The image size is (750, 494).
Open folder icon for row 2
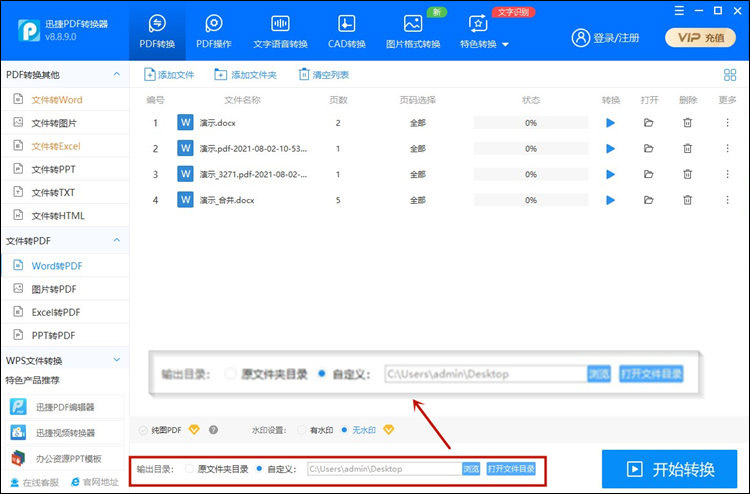click(x=649, y=149)
